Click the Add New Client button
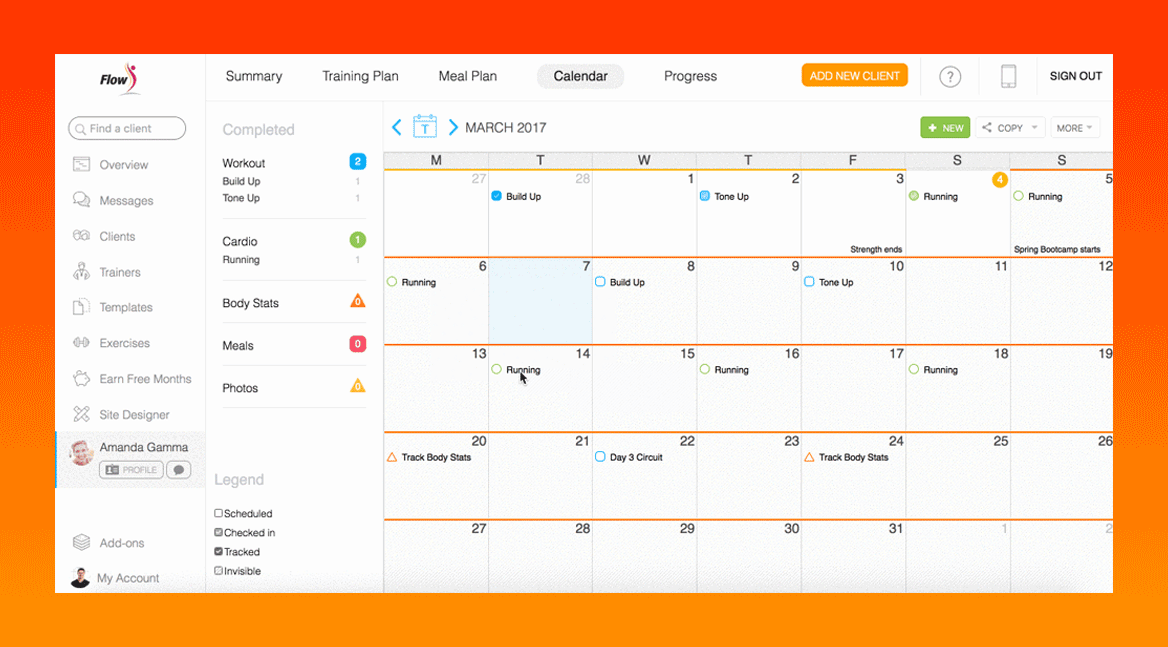Image resolution: width=1168 pixels, height=647 pixels. (854, 76)
